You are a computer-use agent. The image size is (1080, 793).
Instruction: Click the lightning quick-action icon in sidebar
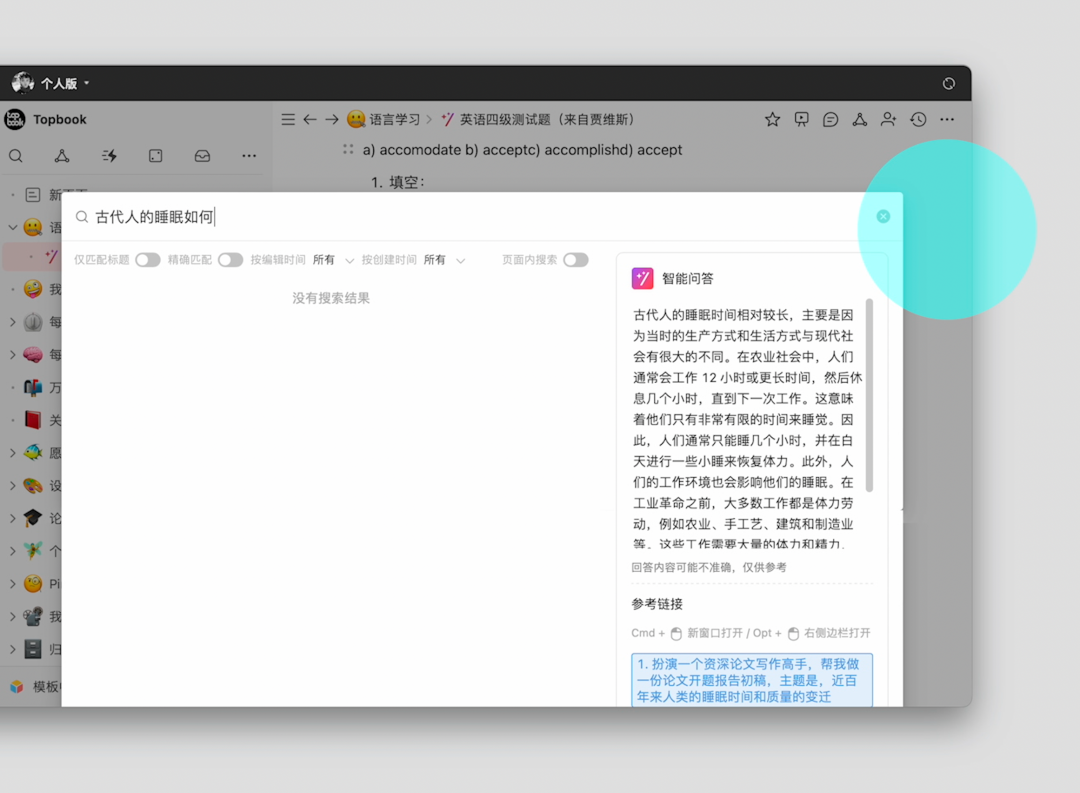pos(109,156)
